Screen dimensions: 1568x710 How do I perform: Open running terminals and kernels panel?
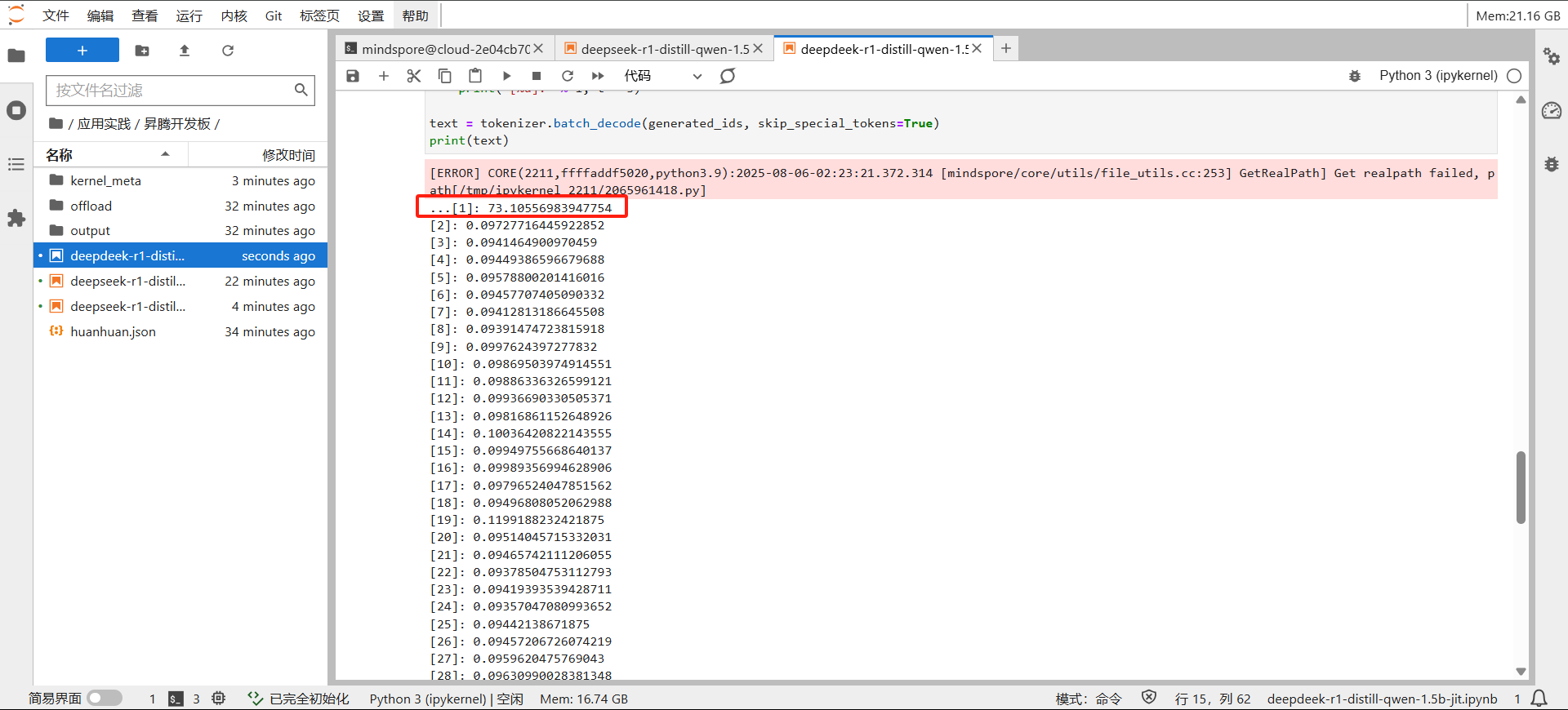tap(16, 110)
